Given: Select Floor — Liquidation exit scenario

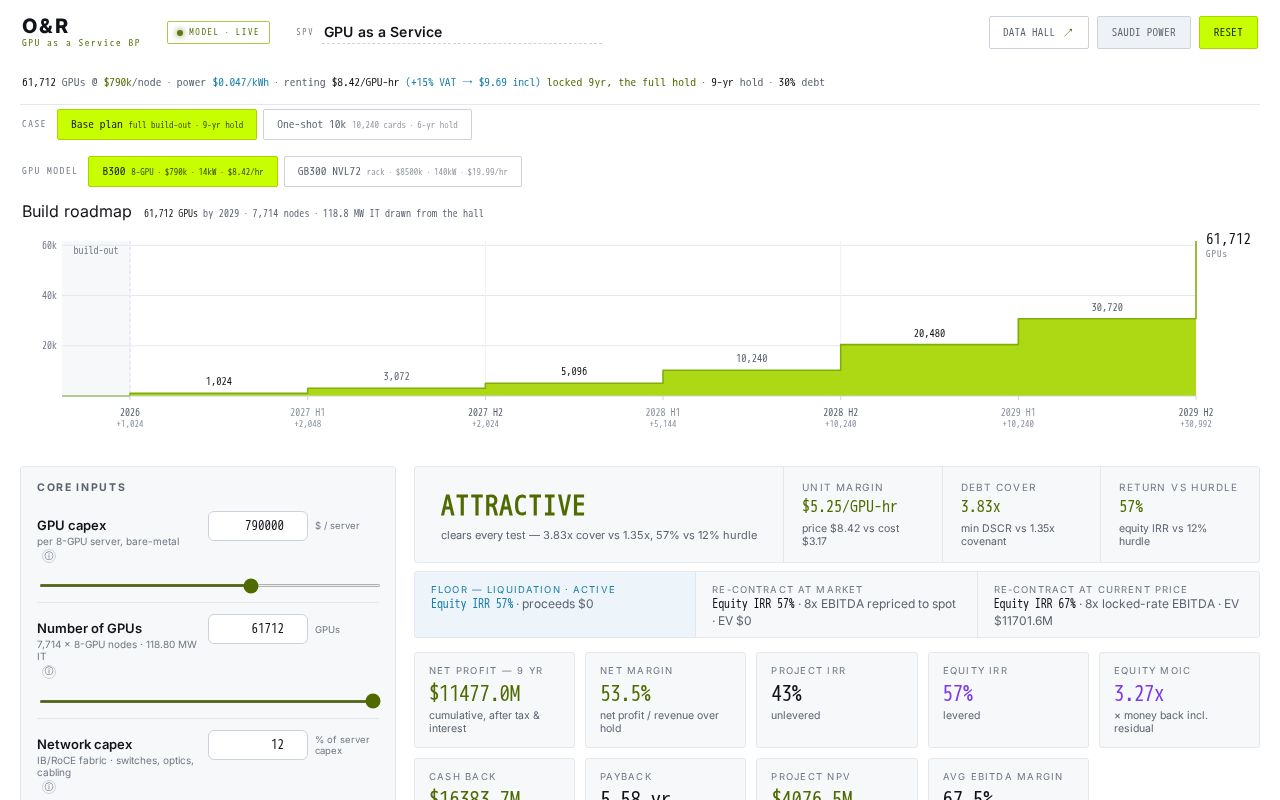Looking at the screenshot, I should point(555,604).
